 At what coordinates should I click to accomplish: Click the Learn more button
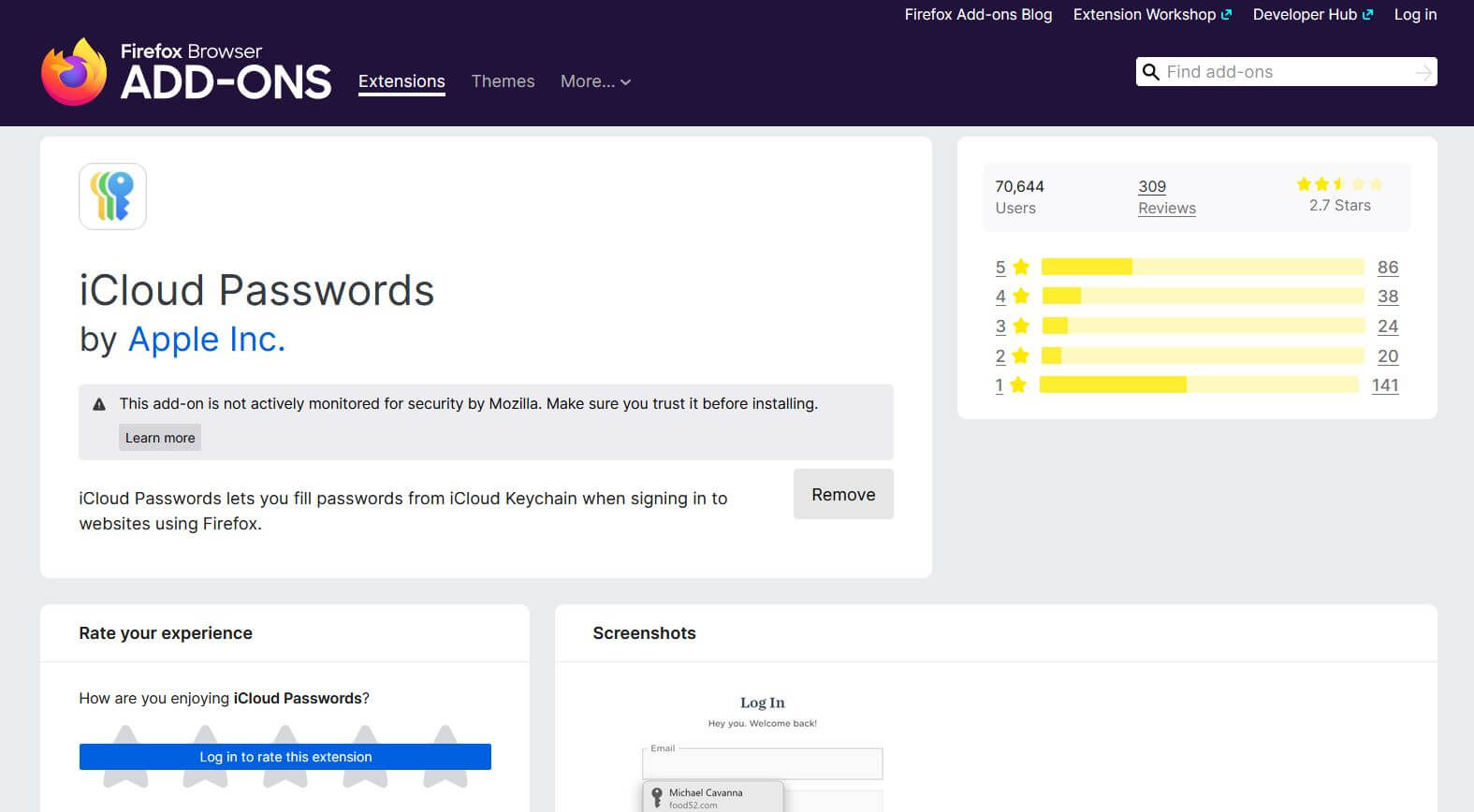[x=160, y=438]
